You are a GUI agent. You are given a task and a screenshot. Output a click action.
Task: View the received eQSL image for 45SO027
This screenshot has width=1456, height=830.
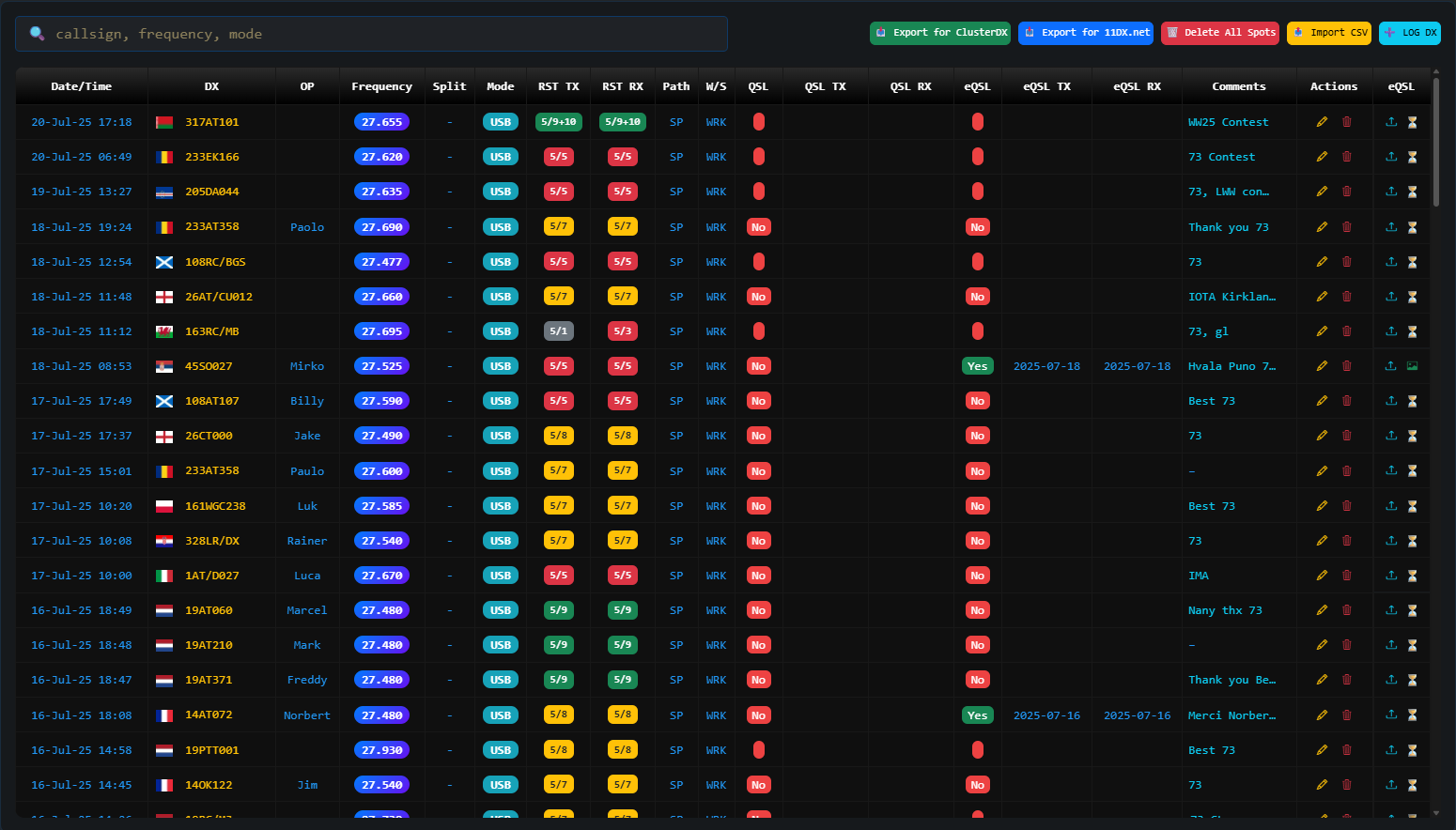[x=1413, y=365]
